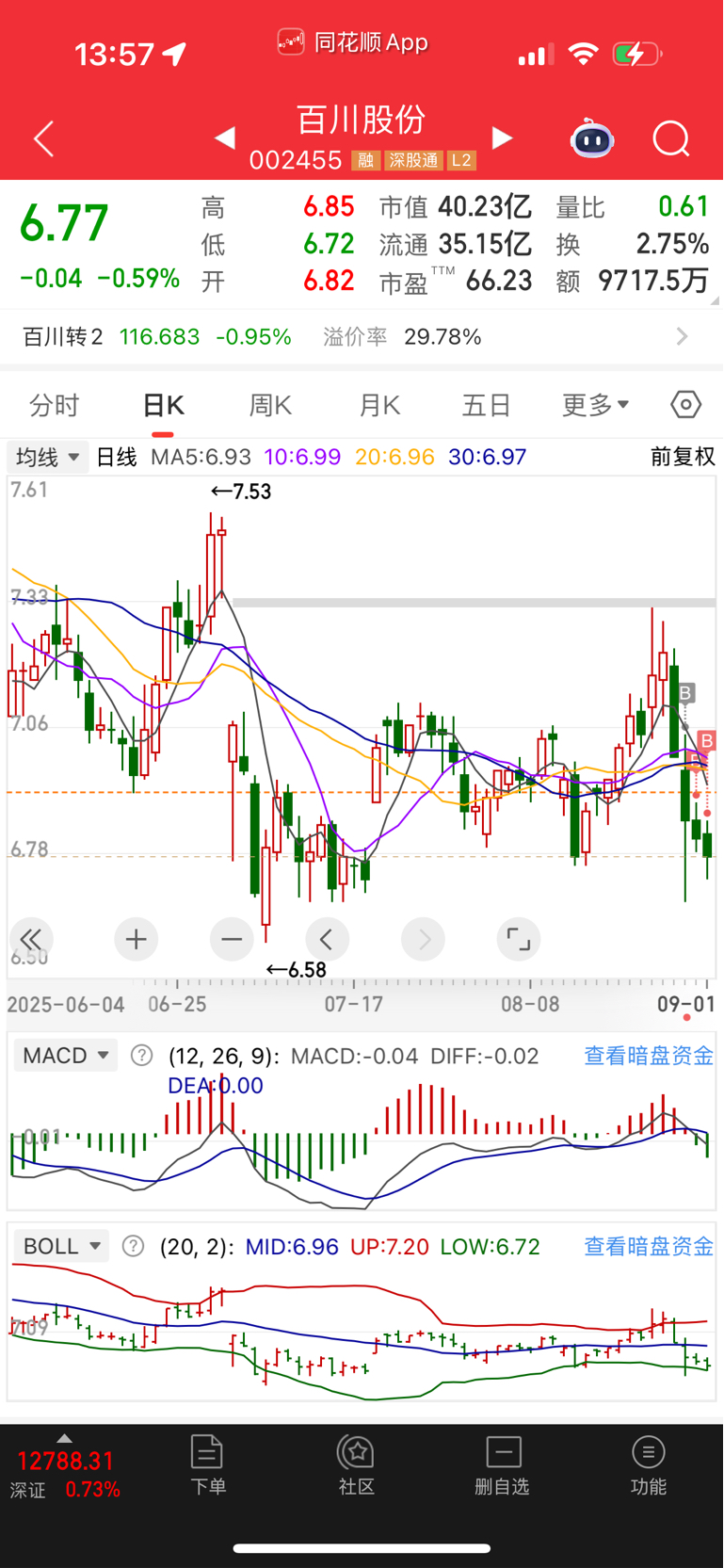Tap MACD parameters (12, 26, 9)

(223, 1057)
